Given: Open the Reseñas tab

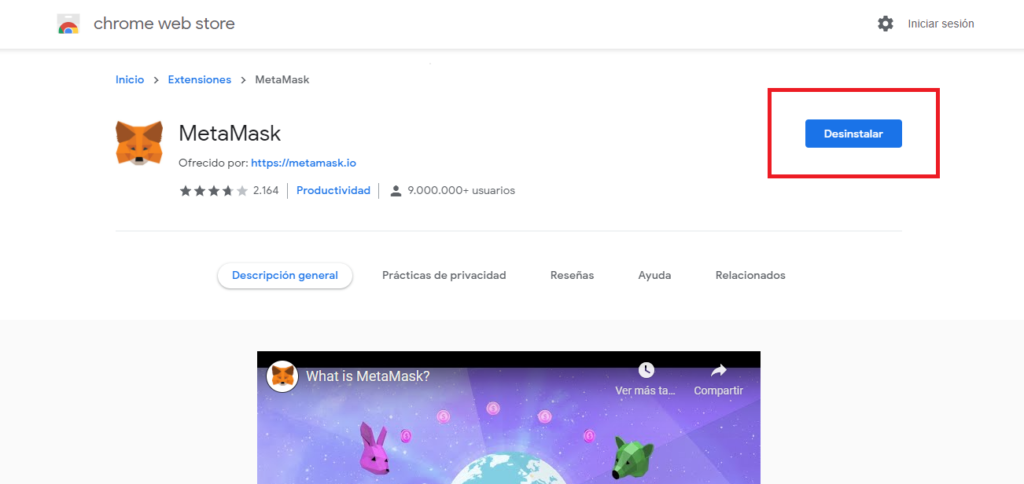Looking at the screenshot, I should pos(572,276).
